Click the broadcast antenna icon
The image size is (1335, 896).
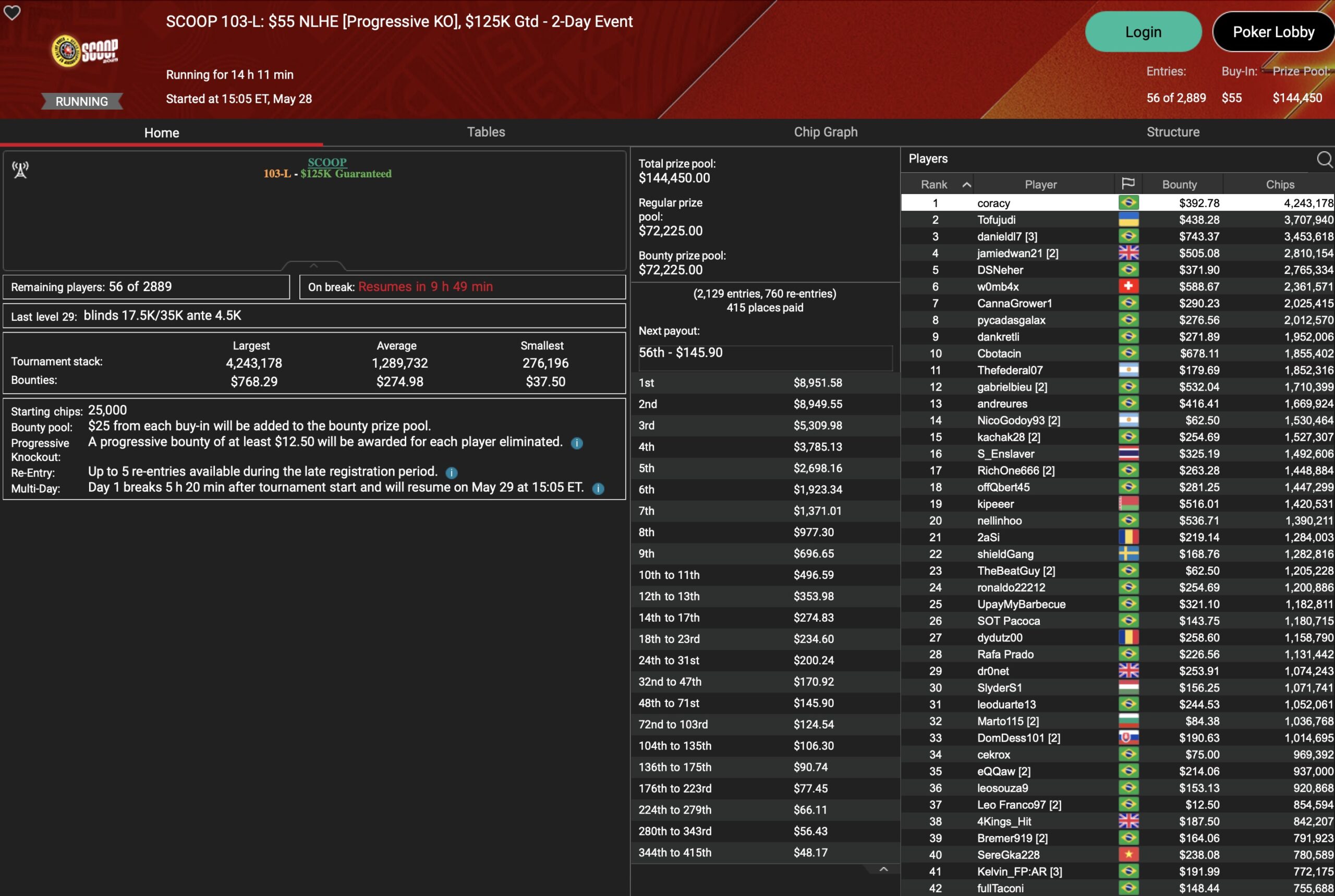pyautogui.click(x=20, y=169)
